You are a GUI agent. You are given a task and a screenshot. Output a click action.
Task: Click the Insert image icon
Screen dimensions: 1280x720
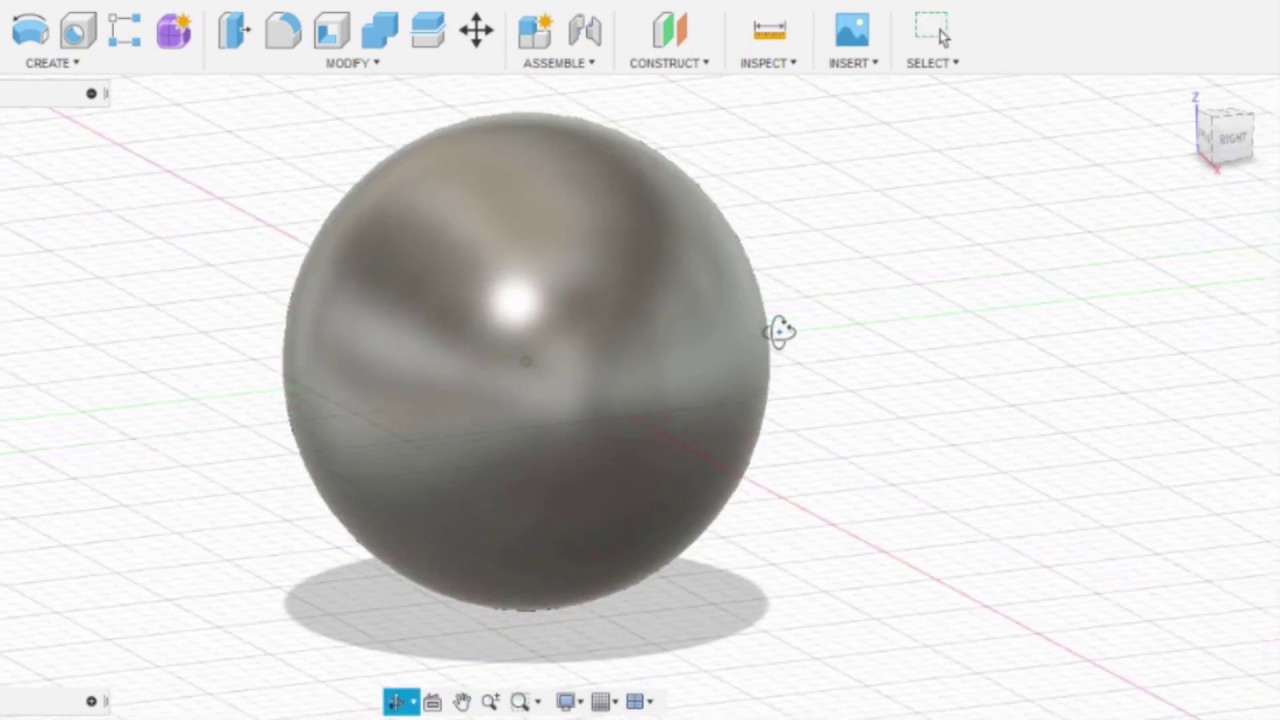point(852,31)
